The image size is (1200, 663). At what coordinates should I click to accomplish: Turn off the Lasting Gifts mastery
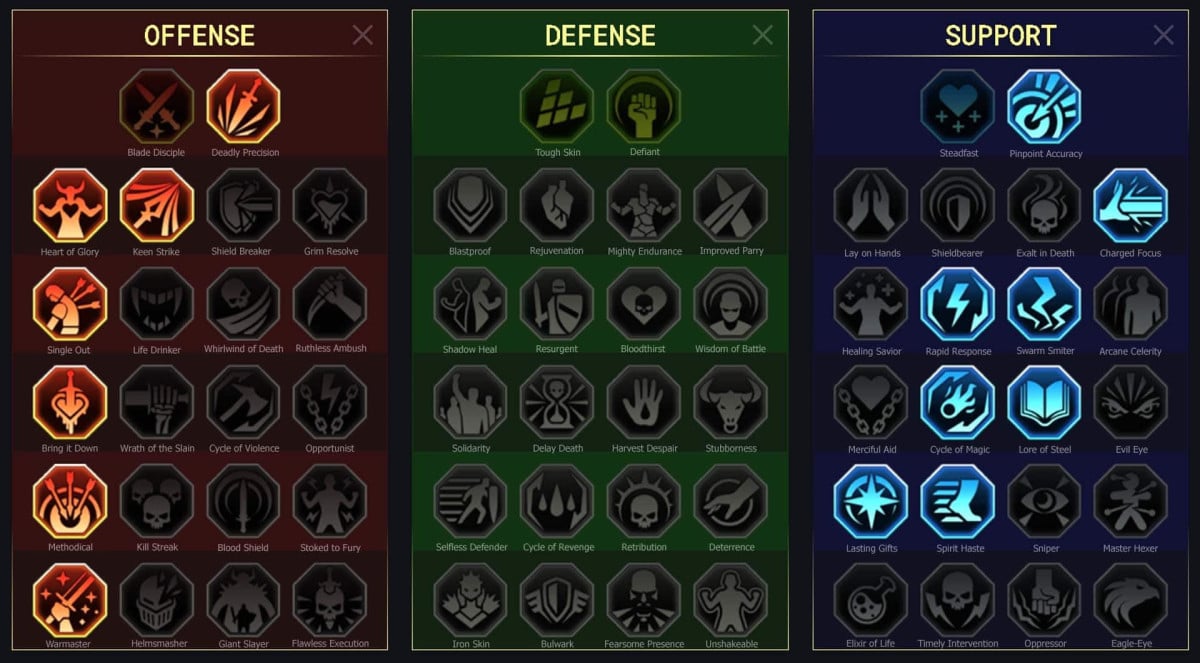coord(871,502)
